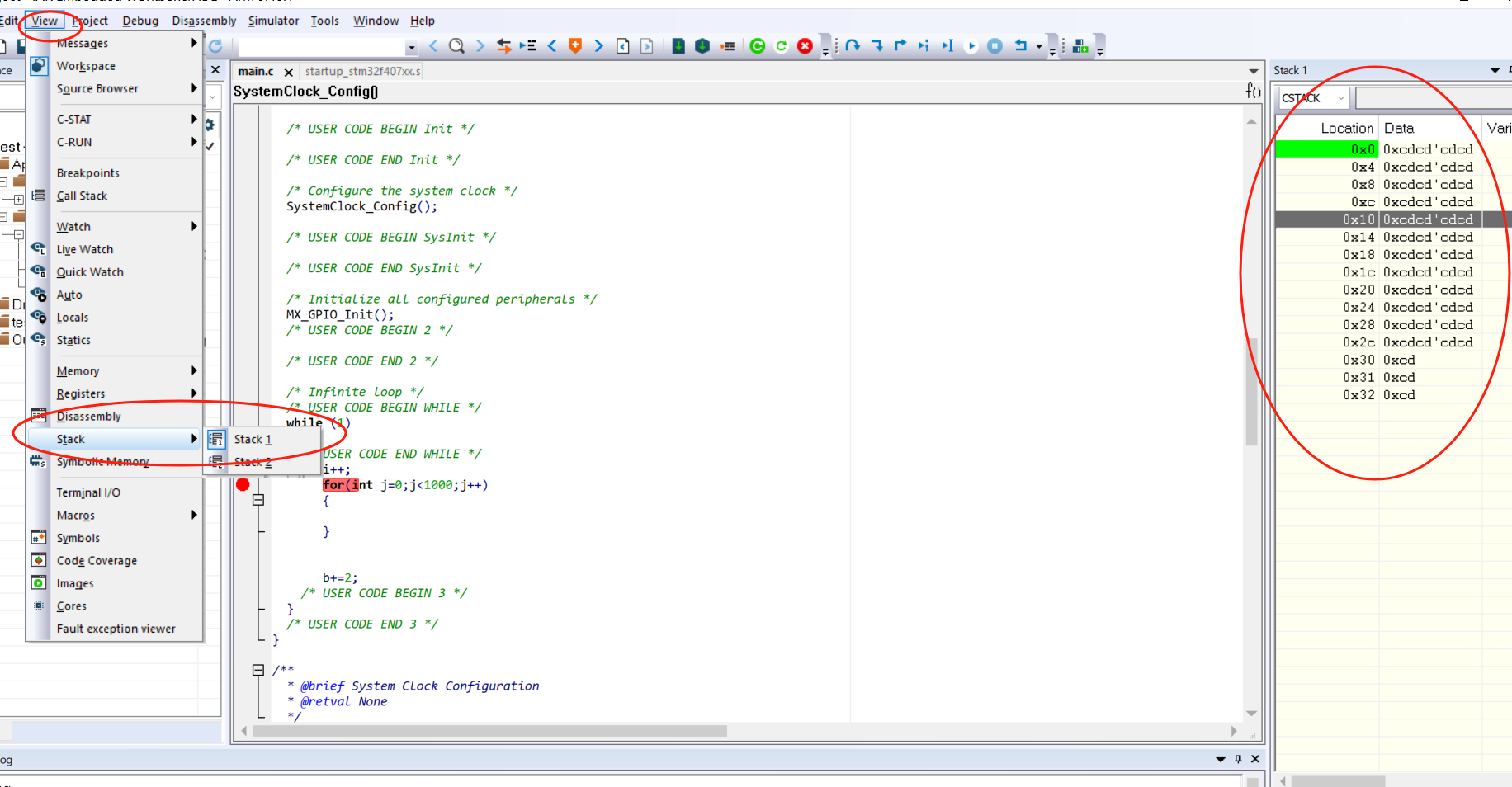Click the Go To line icon
Screen dimensions: 1512x787
[x=528, y=46]
